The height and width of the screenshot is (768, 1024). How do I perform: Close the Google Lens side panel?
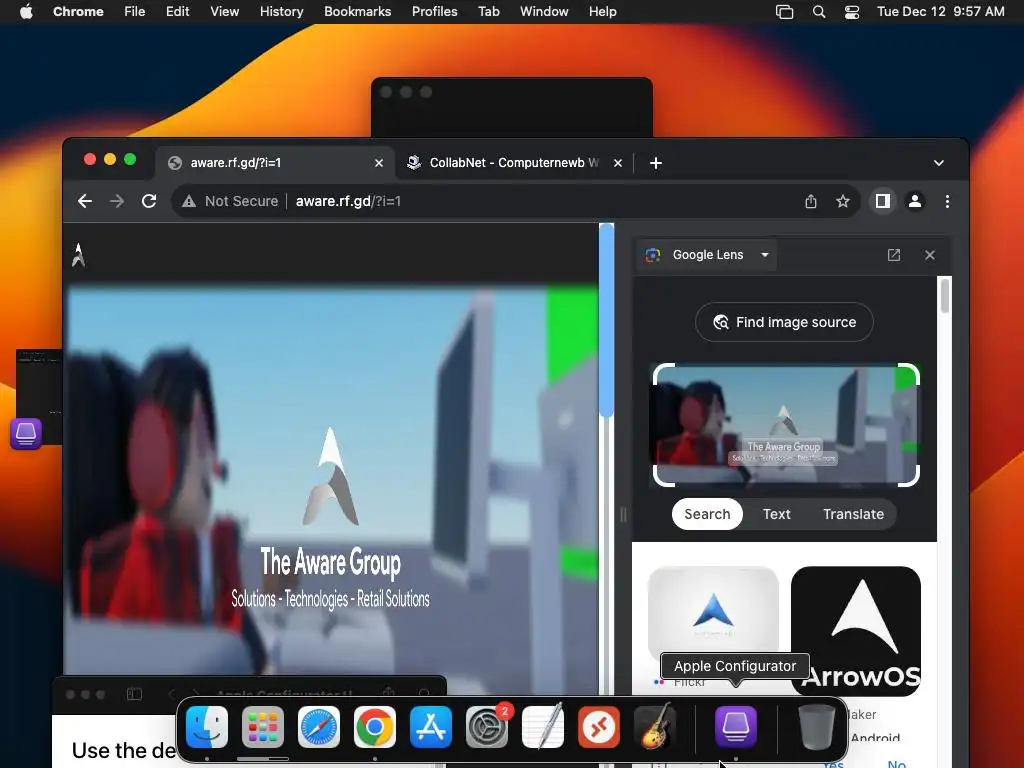[930, 255]
